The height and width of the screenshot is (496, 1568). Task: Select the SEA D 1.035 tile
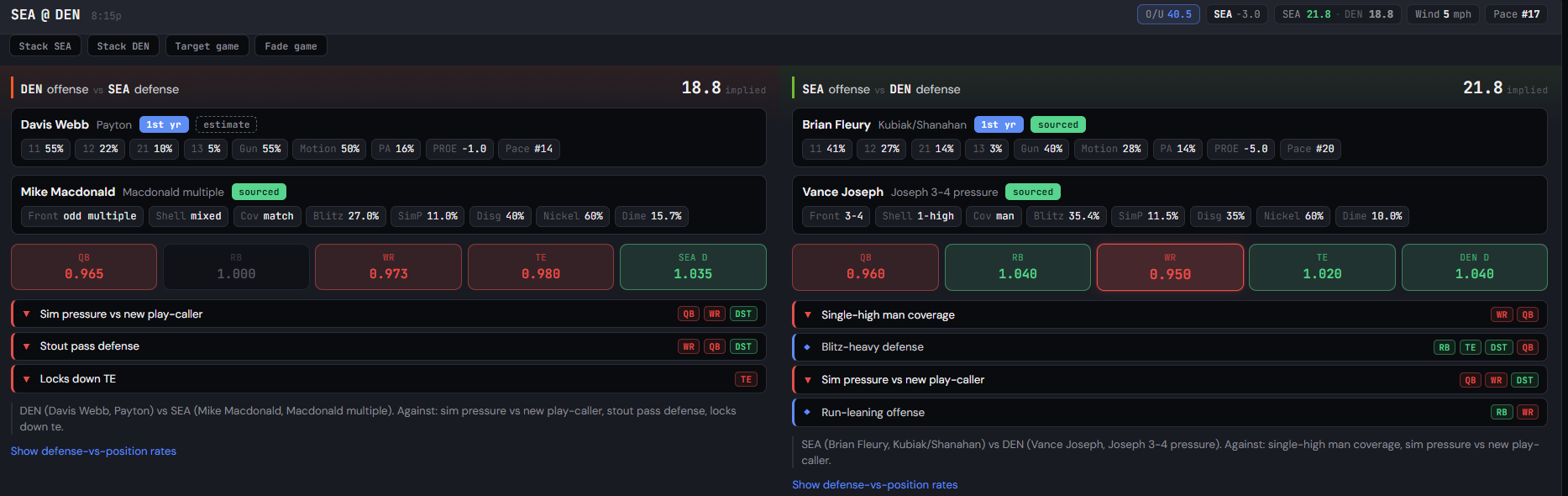tap(693, 267)
